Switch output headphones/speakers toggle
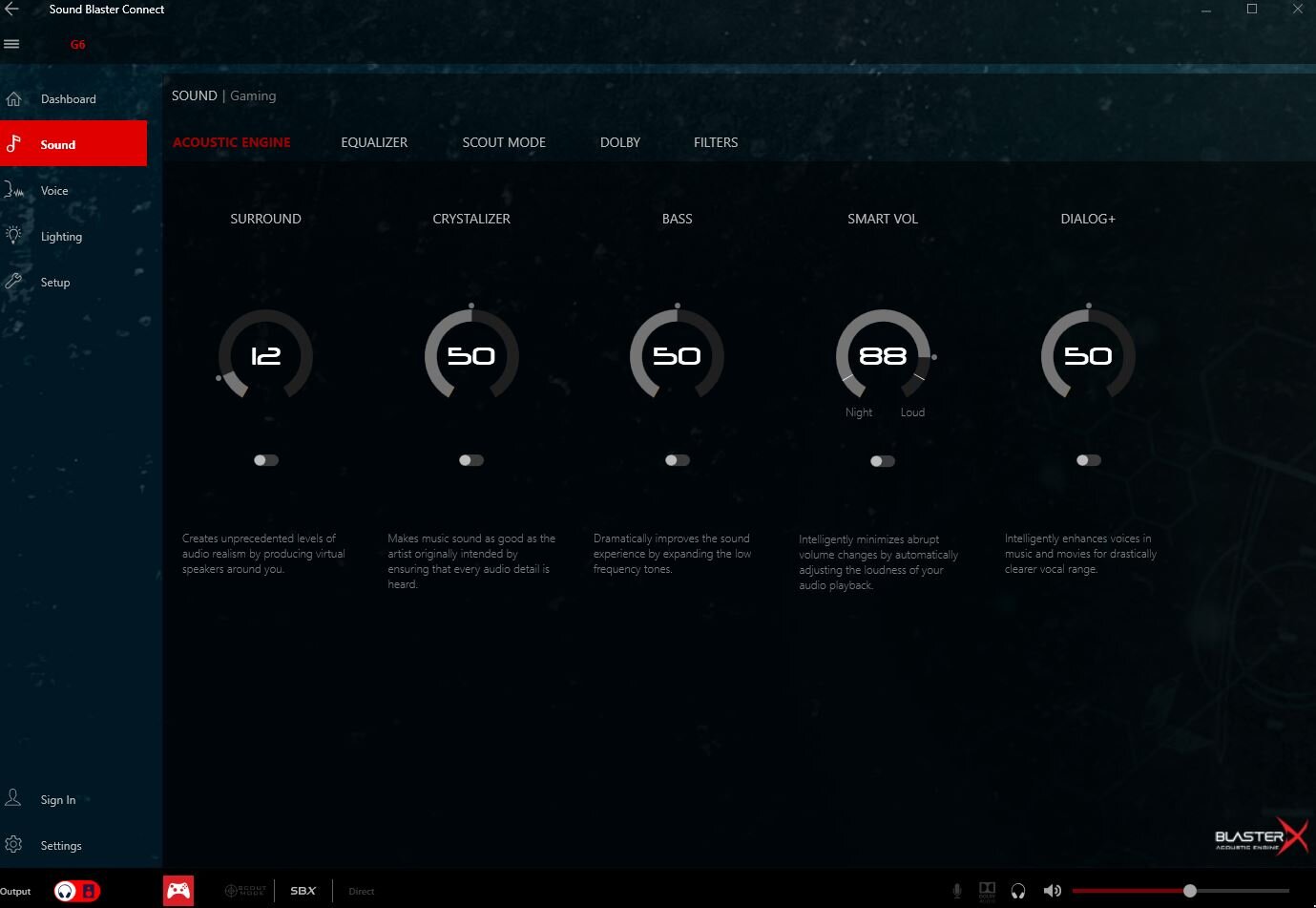The image size is (1316, 908). [x=76, y=891]
